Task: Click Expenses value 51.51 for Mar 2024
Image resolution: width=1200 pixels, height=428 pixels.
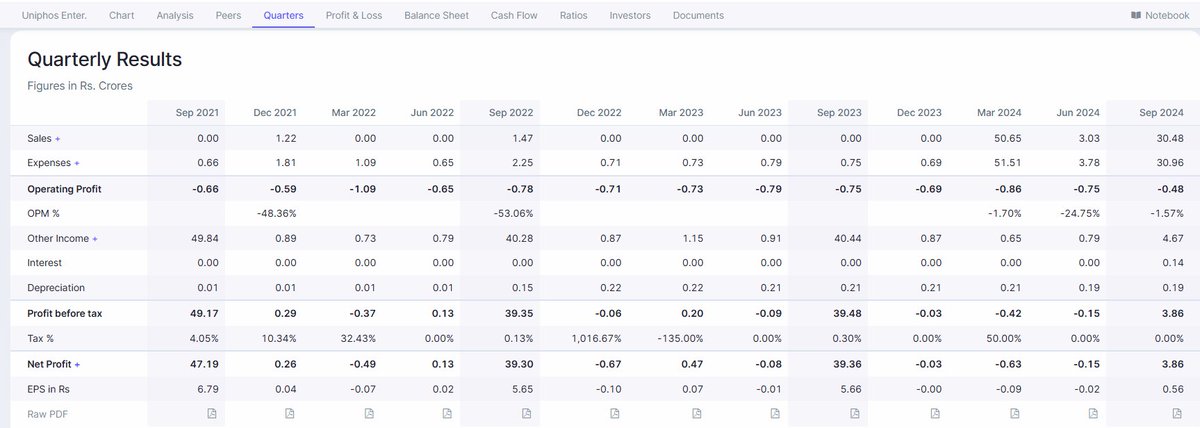Action: pyautogui.click(x=1008, y=163)
